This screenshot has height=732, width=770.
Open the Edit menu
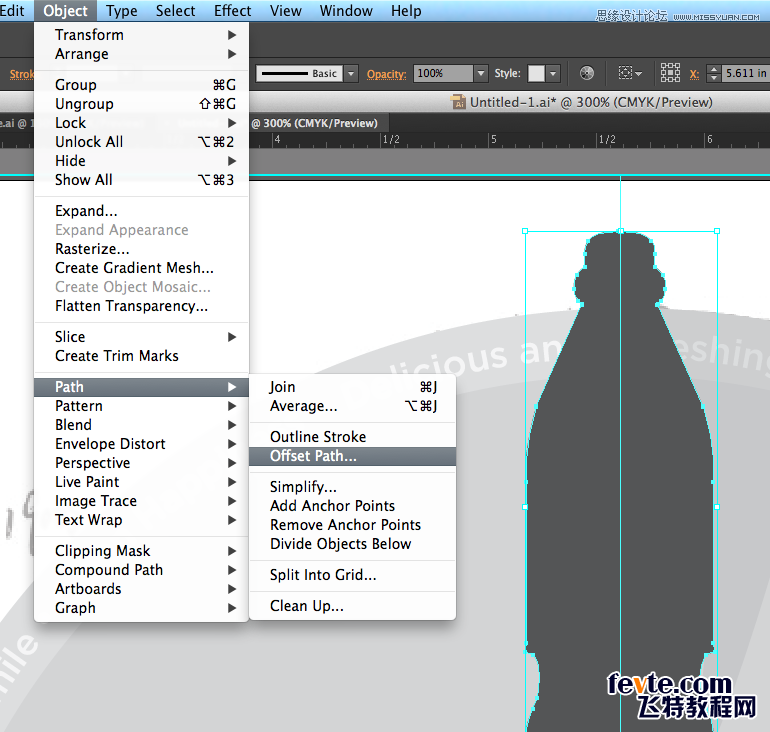coord(12,11)
